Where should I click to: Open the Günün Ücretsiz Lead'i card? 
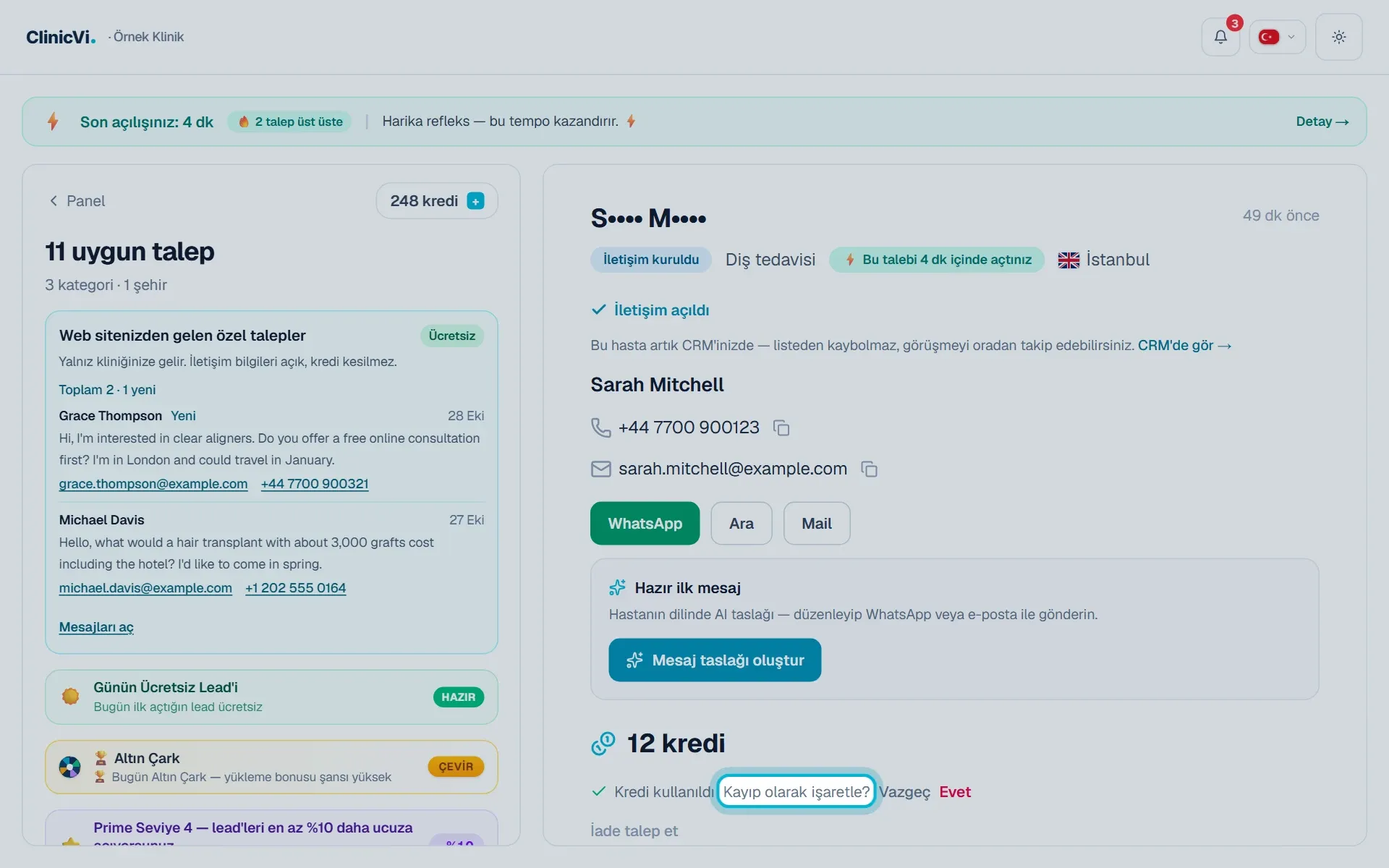coord(271,697)
